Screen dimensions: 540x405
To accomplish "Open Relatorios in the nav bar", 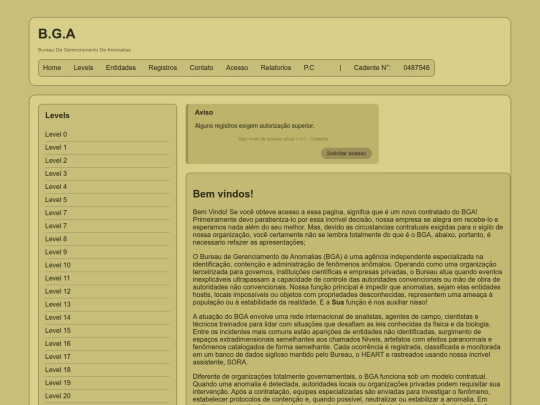I will [276, 68].
